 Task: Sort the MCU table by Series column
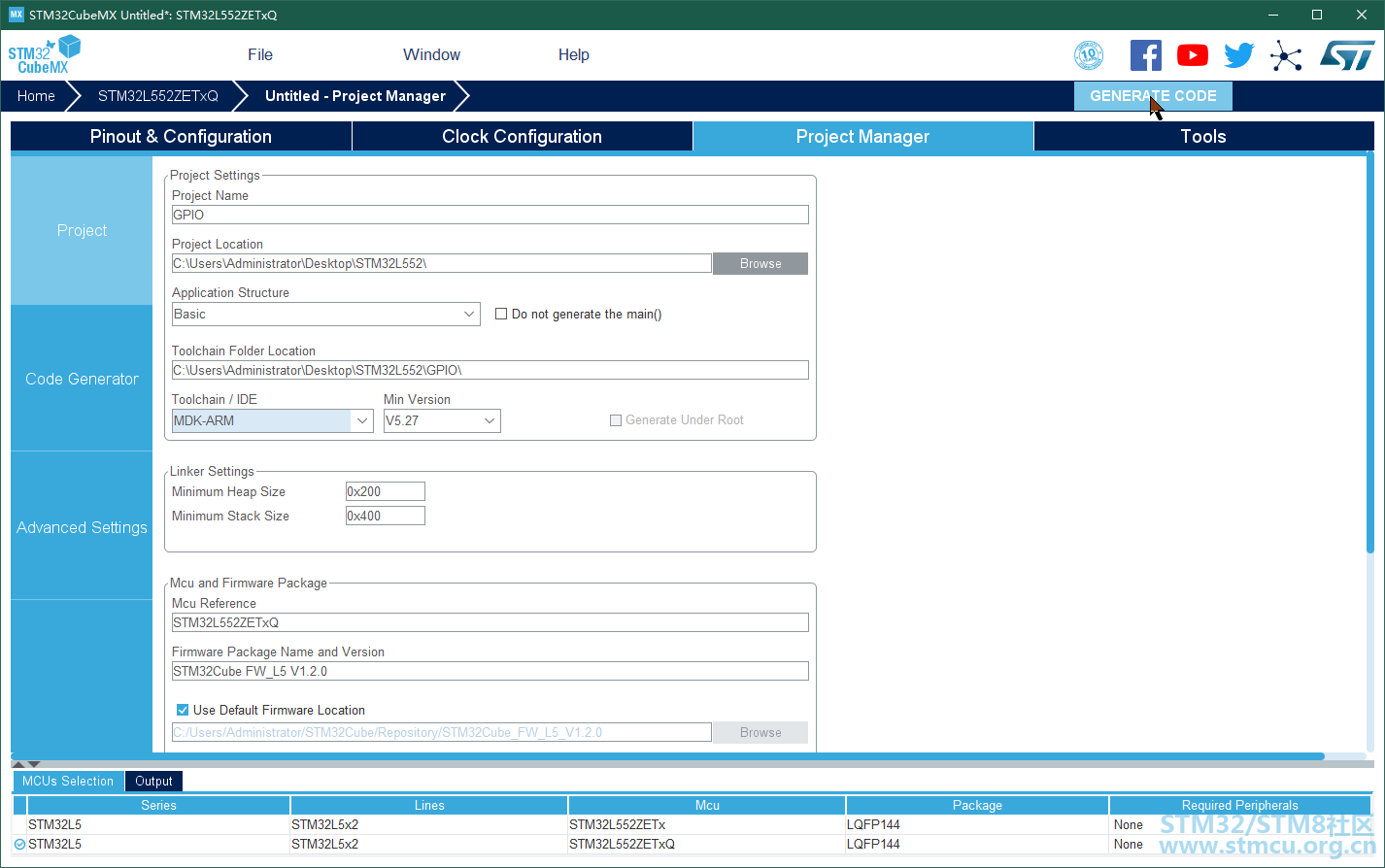tap(158, 806)
